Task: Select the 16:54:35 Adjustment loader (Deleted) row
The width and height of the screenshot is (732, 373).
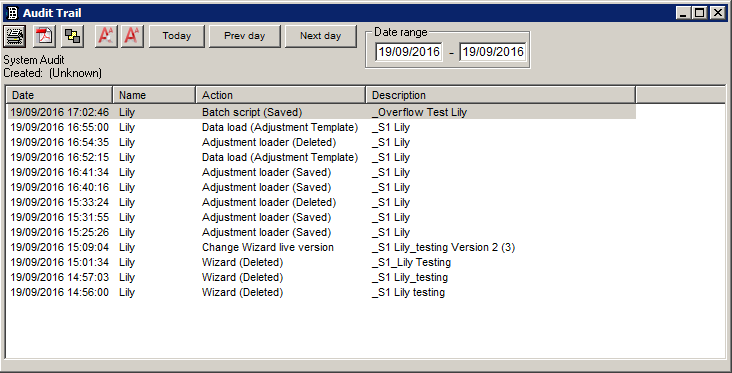Action: (x=321, y=142)
